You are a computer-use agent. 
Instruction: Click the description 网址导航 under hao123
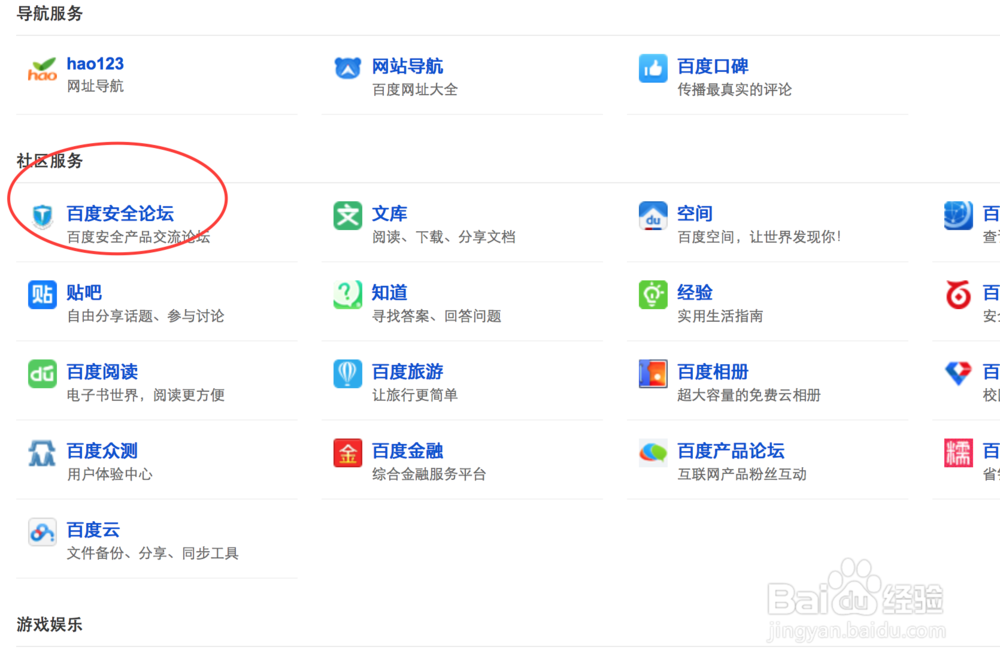pos(95,86)
